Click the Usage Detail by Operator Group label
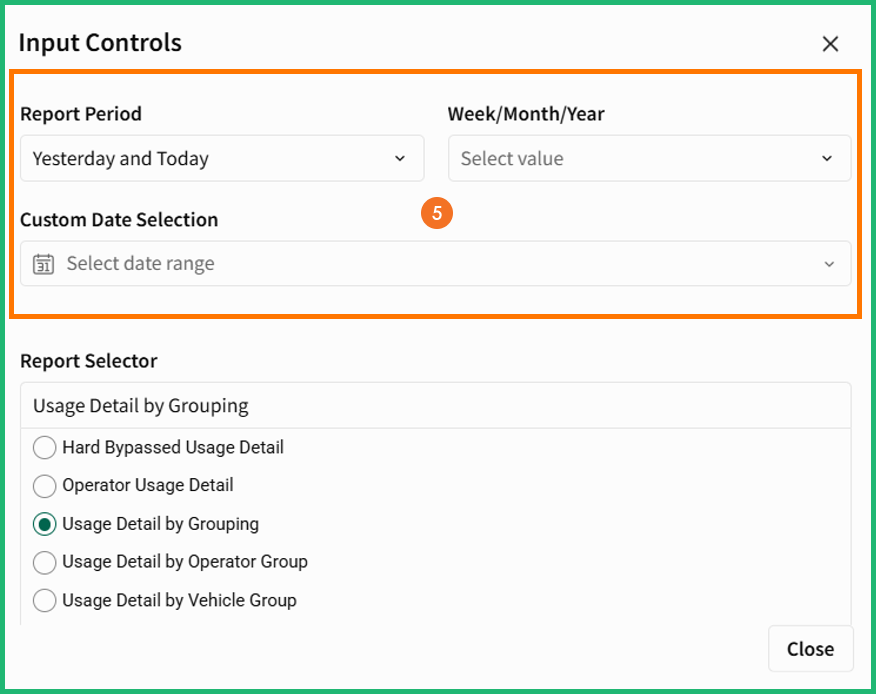The image size is (876, 694). (185, 562)
